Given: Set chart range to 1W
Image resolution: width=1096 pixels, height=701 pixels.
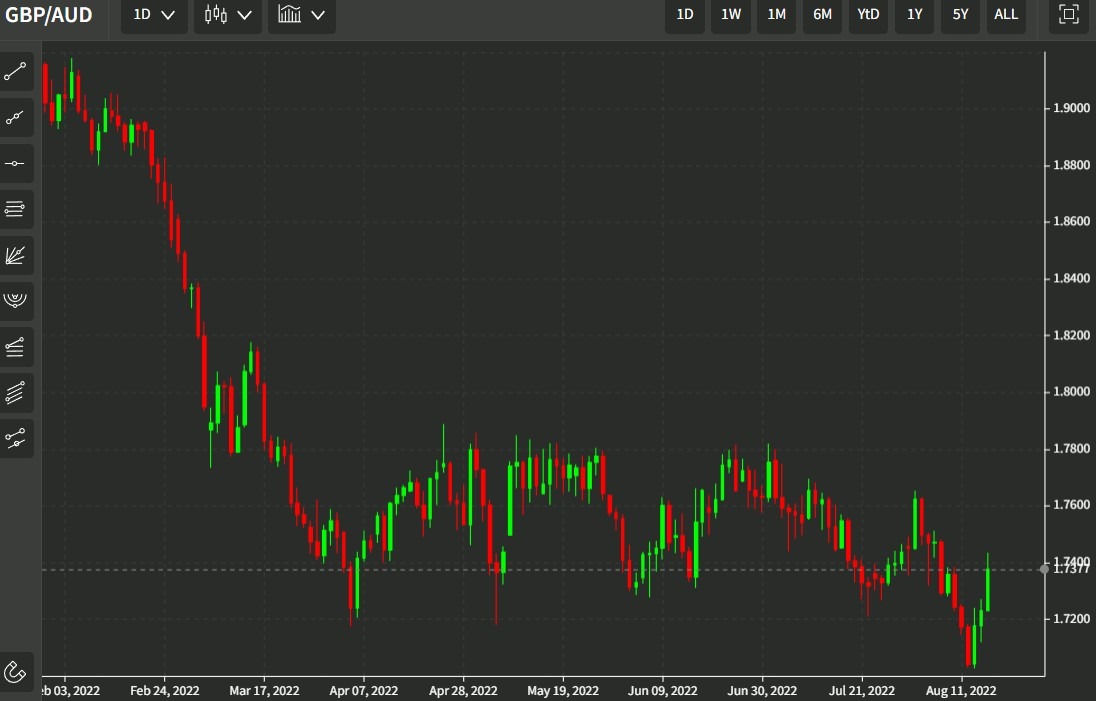Looking at the screenshot, I should point(731,15).
